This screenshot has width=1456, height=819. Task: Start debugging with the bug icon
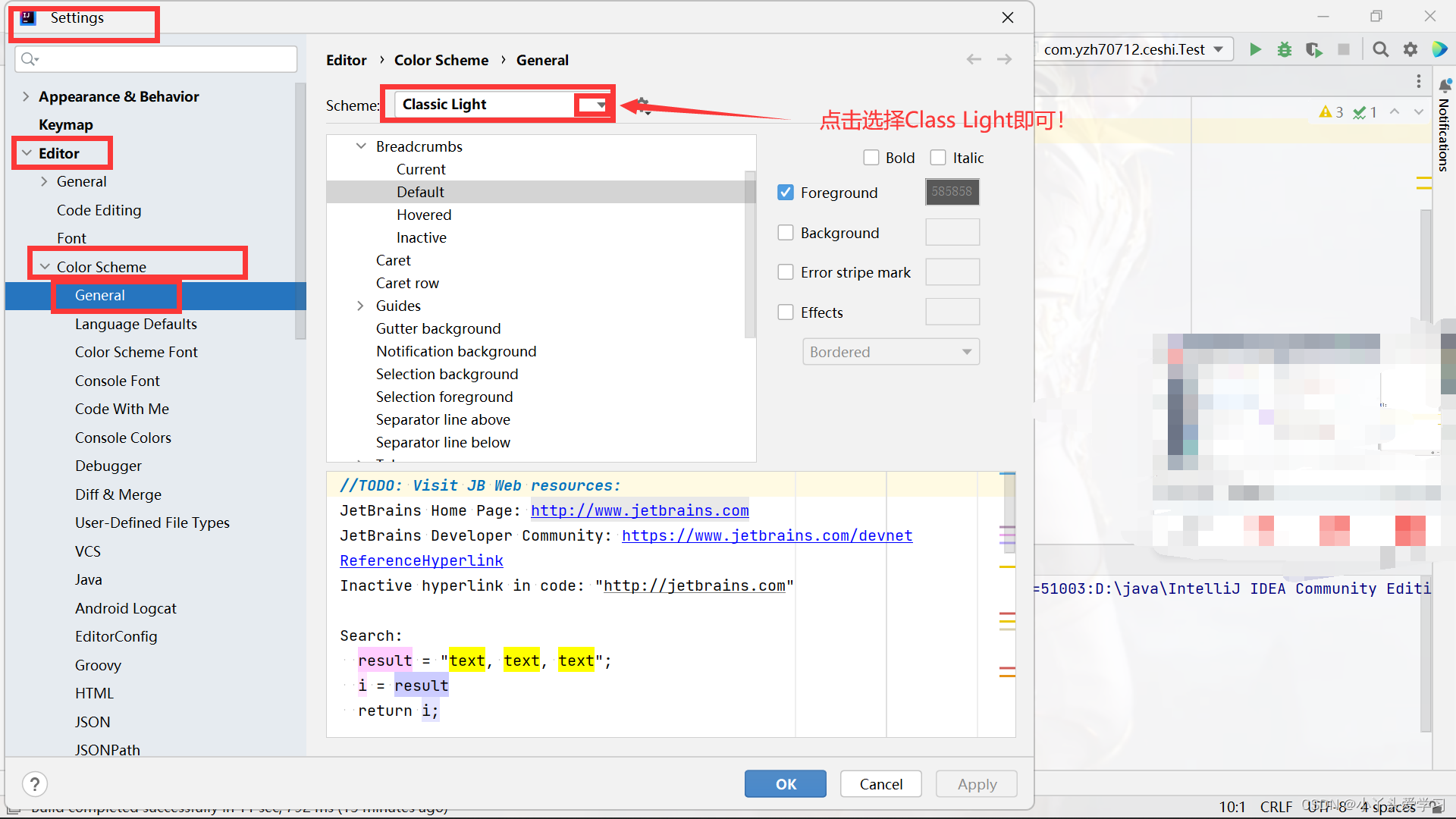(x=1285, y=49)
